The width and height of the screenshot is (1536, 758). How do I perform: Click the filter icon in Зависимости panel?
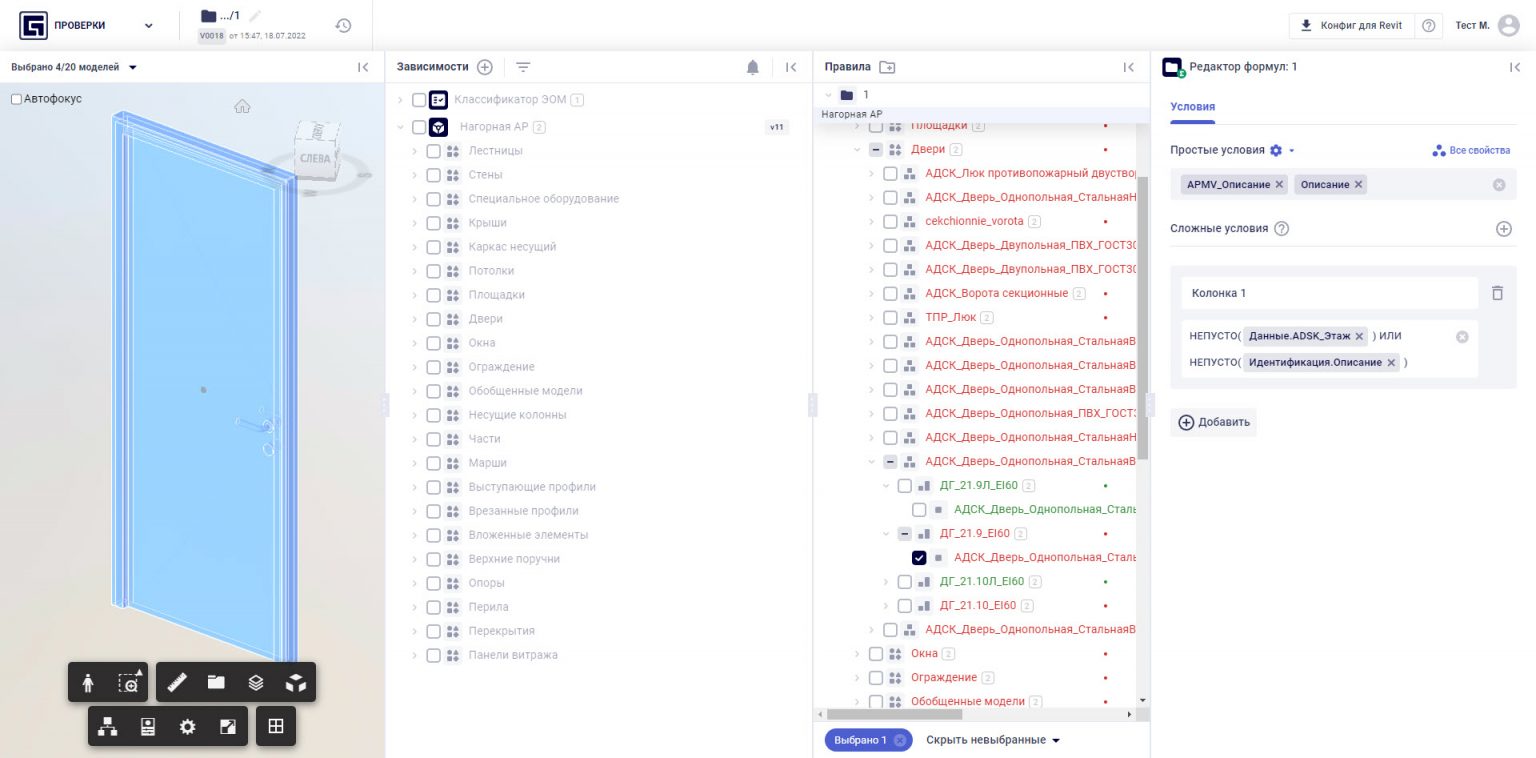[x=523, y=67]
